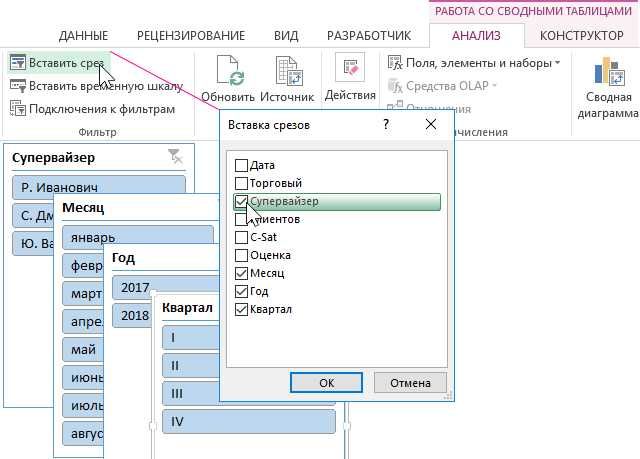
Task: Select quarter IV in Квартал slicer
Action: pyautogui.click(x=249, y=421)
